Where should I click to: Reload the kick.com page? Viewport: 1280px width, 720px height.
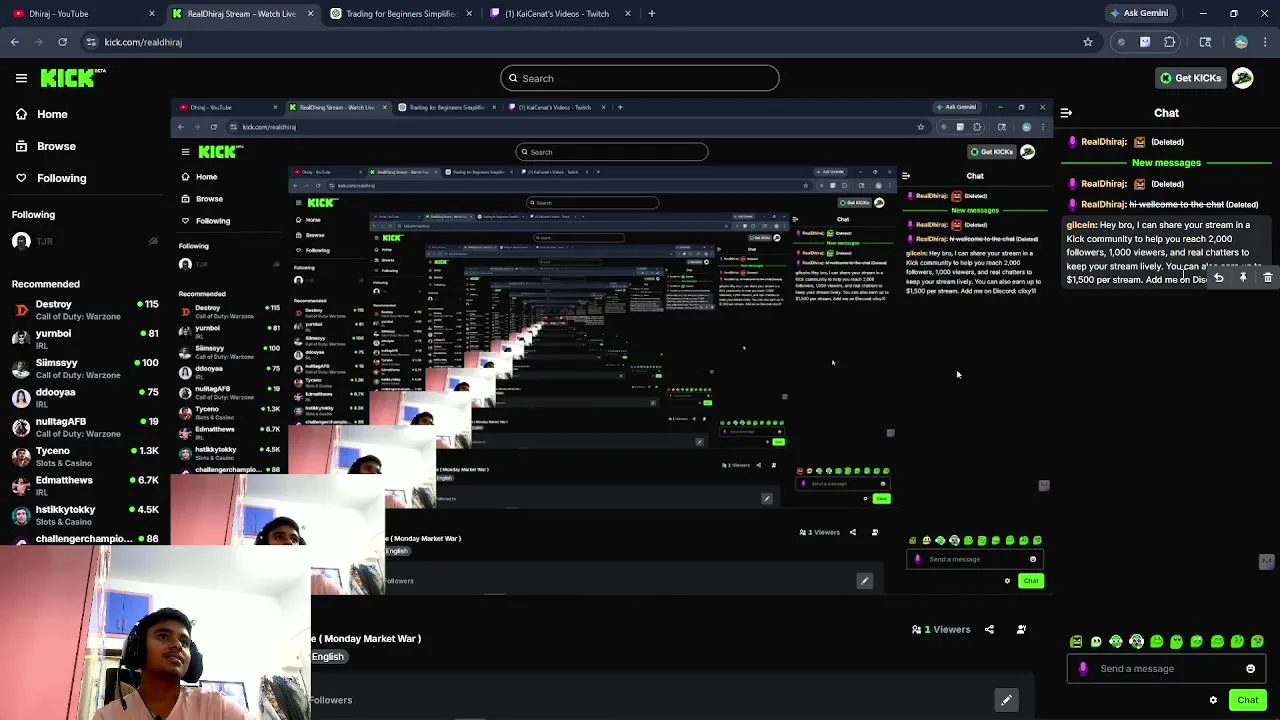pyautogui.click(x=62, y=42)
